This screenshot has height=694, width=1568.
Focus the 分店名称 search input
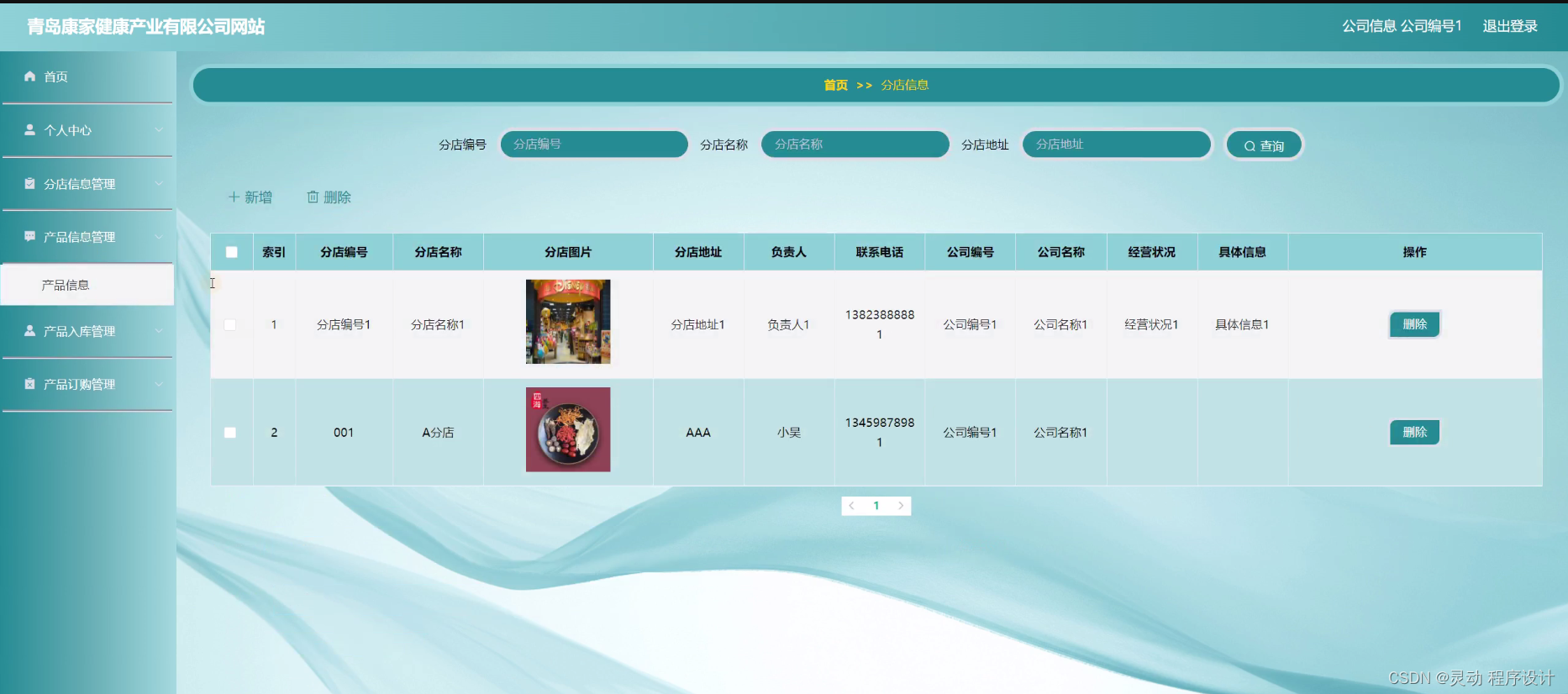tap(855, 144)
